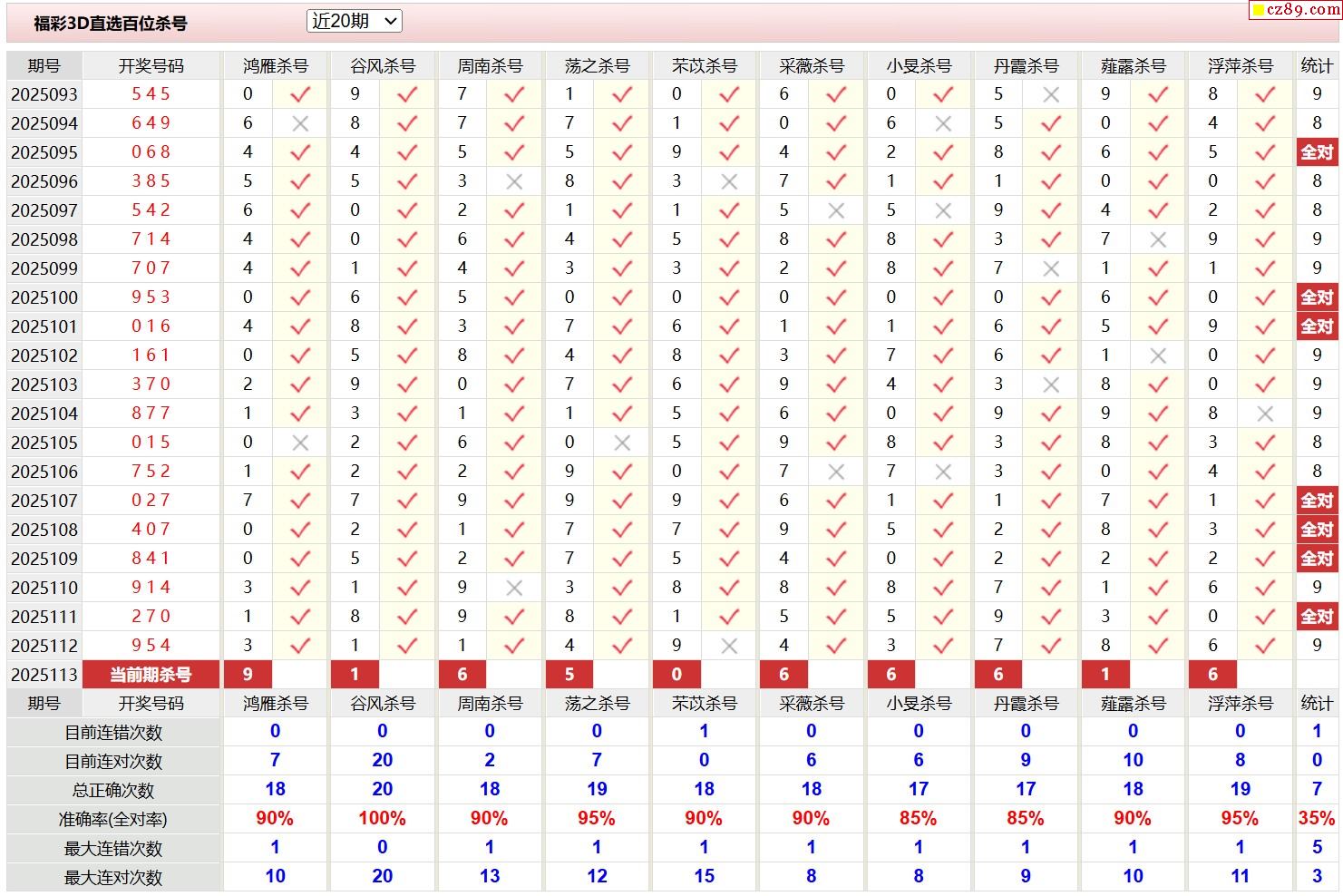Click the check mark for 荡之杀号 in row 2025098
The width and height of the screenshot is (1343, 896).
click(x=622, y=239)
